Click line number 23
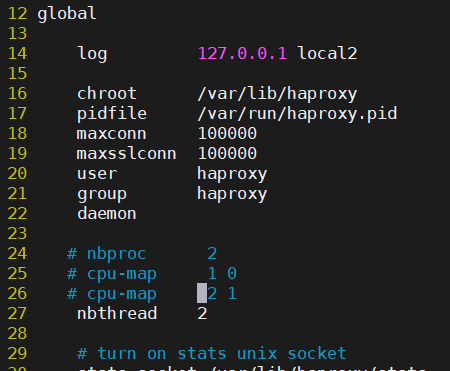 pyautogui.click(x=17, y=234)
